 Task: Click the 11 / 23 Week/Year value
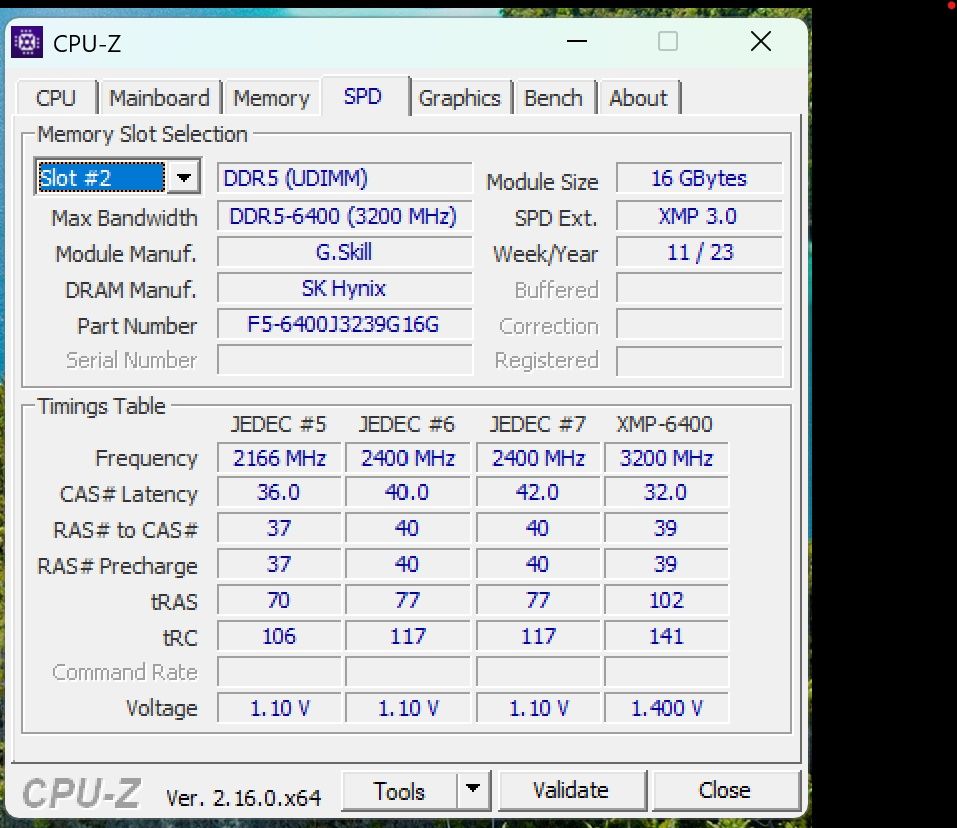click(699, 253)
